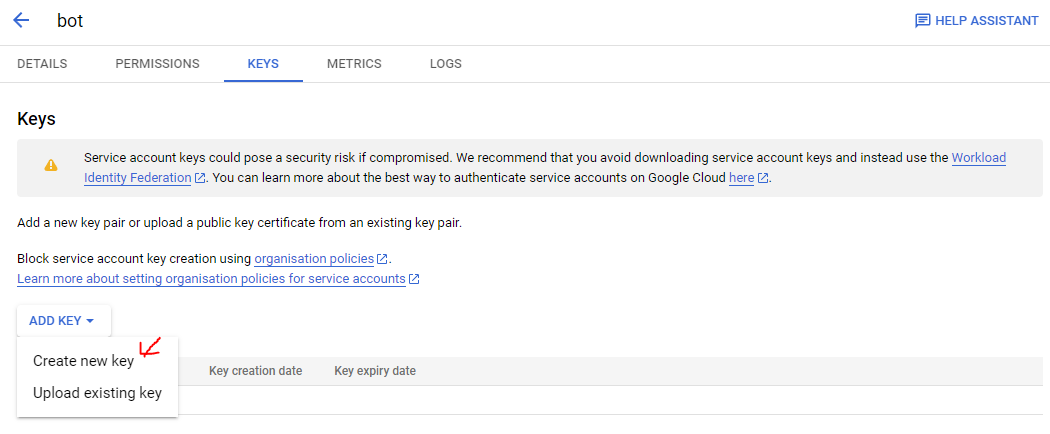Click external-link icon after Learn more link

pyautogui.click(x=415, y=279)
